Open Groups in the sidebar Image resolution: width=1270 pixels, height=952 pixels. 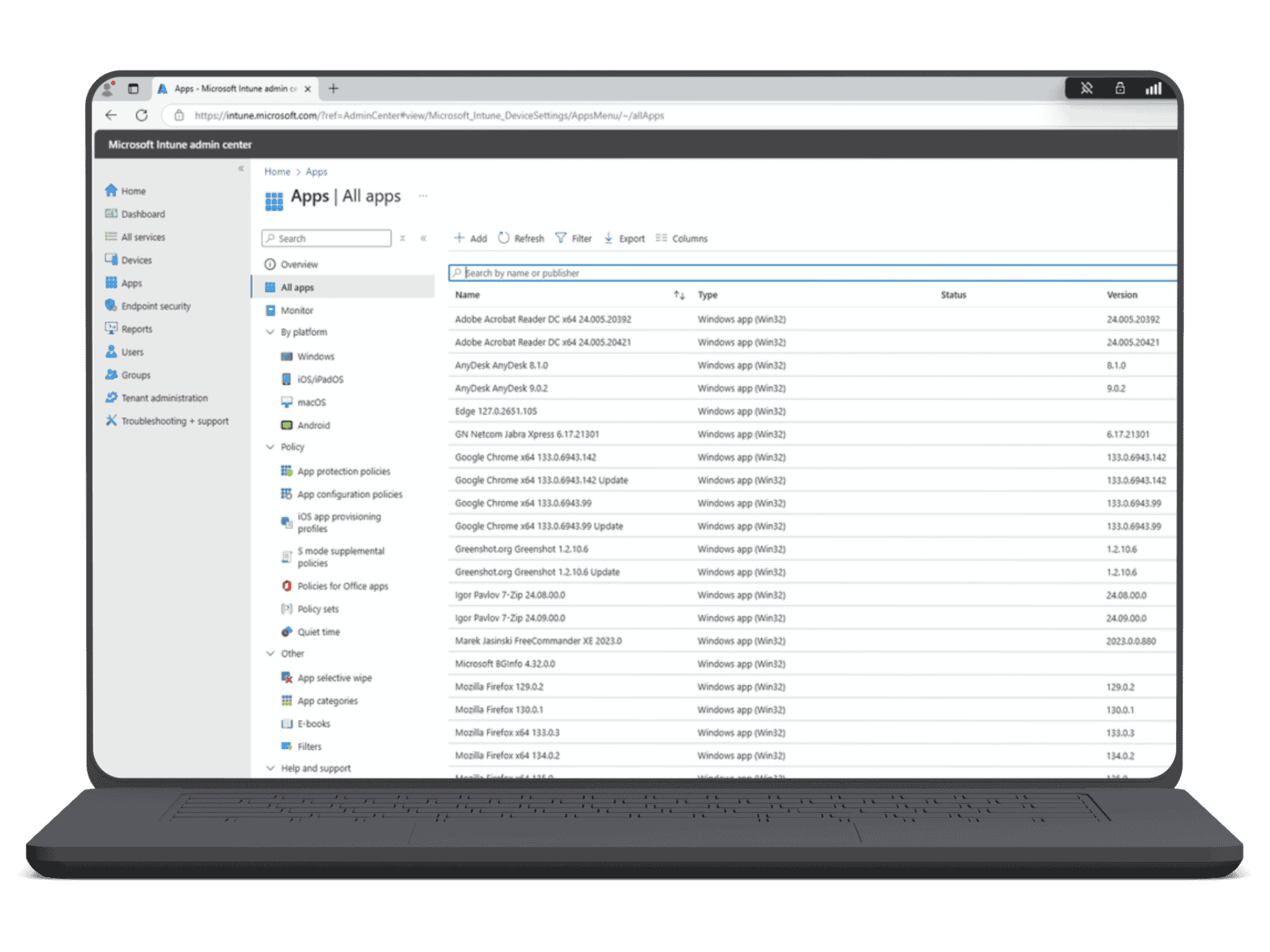[x=128, y=375]
